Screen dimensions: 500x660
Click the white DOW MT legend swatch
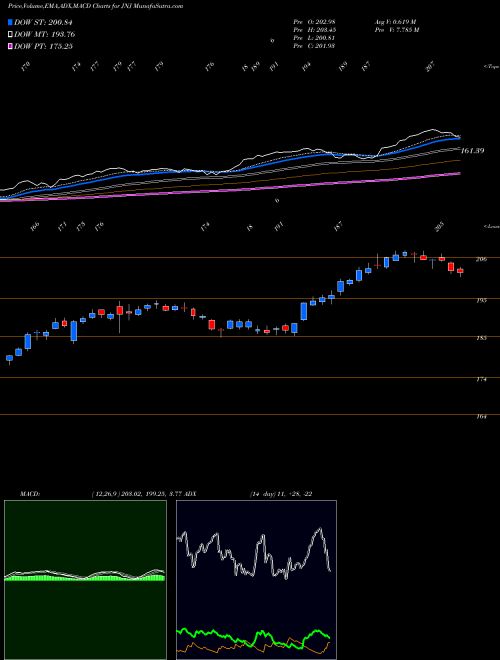[10, 34]
